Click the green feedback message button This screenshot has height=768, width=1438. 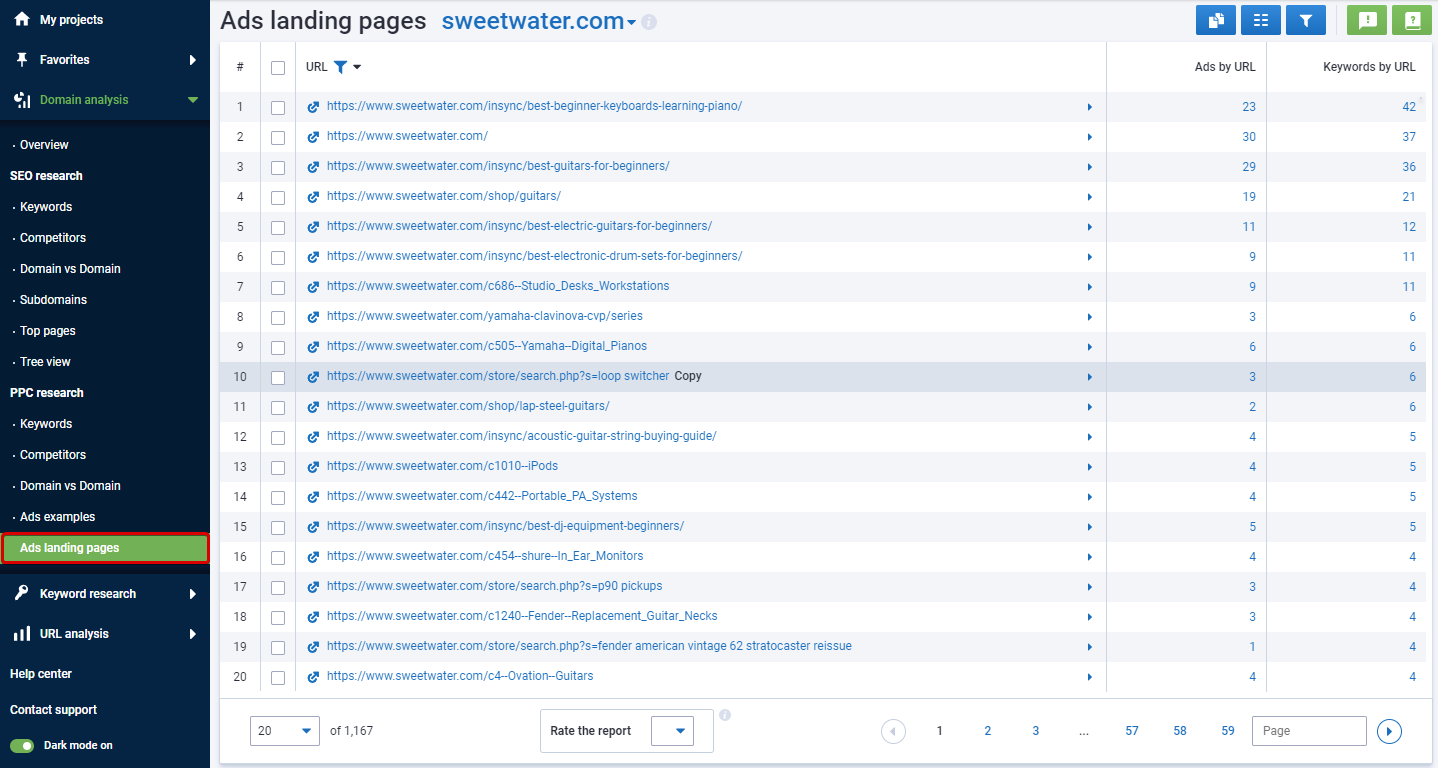pos(1367,20)
